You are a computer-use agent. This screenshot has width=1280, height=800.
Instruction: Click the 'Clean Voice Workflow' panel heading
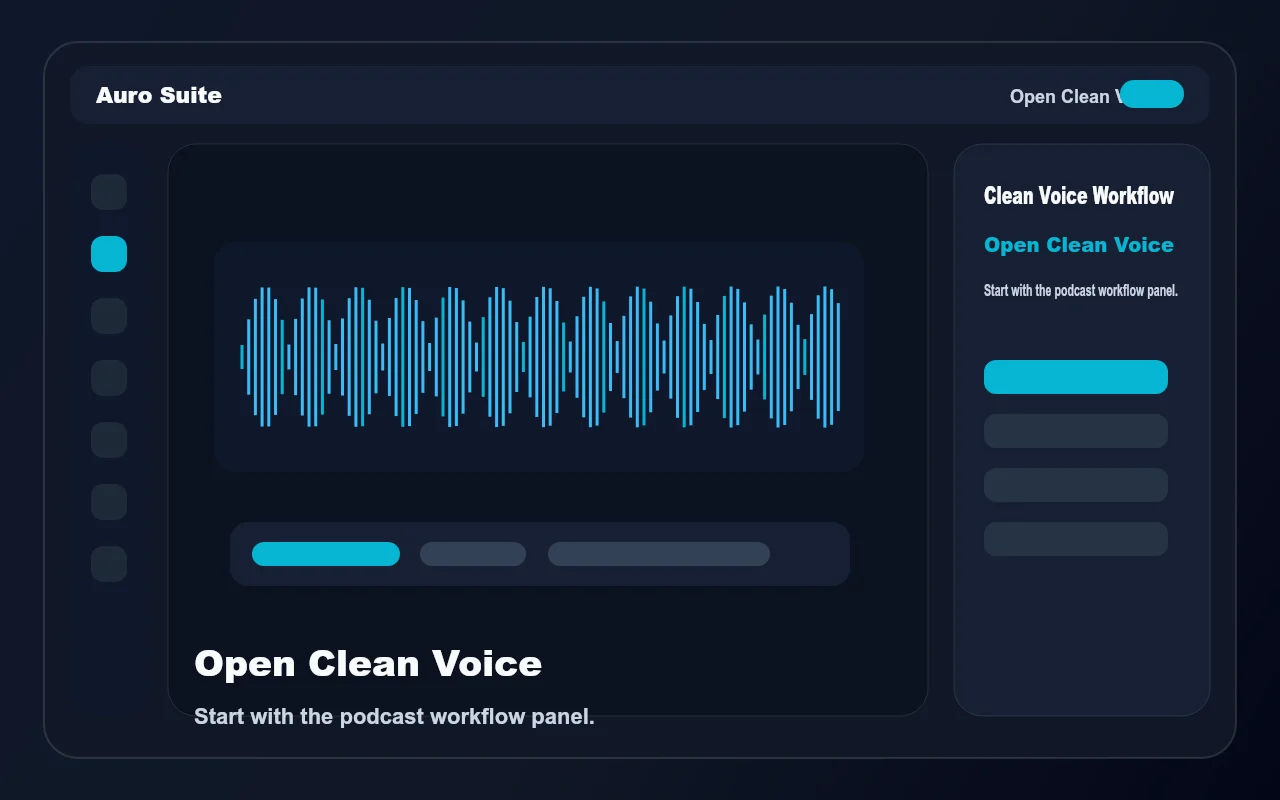click(1079, 196)
